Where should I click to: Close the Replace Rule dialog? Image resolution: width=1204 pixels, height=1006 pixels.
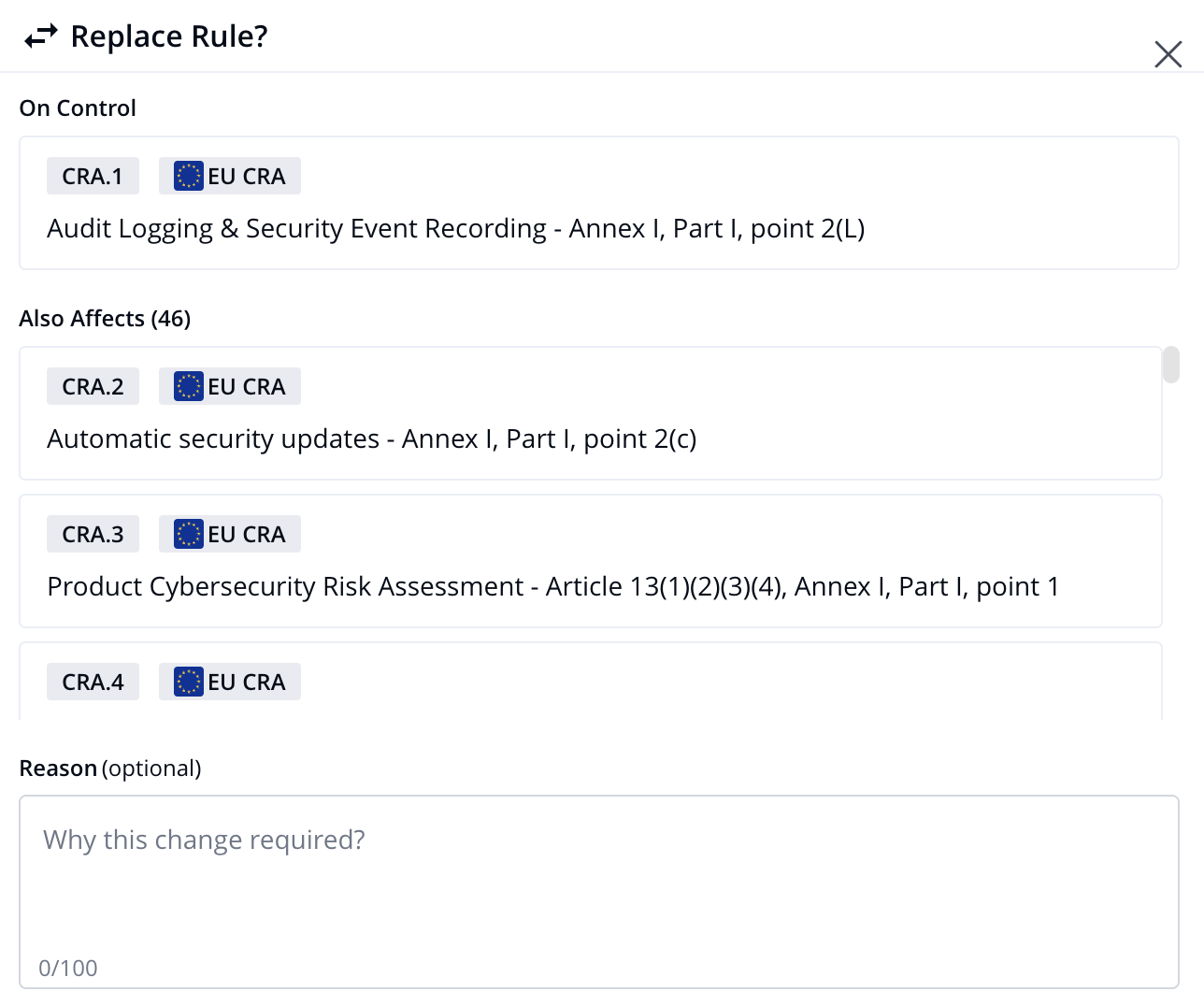tap(1168, 54)
